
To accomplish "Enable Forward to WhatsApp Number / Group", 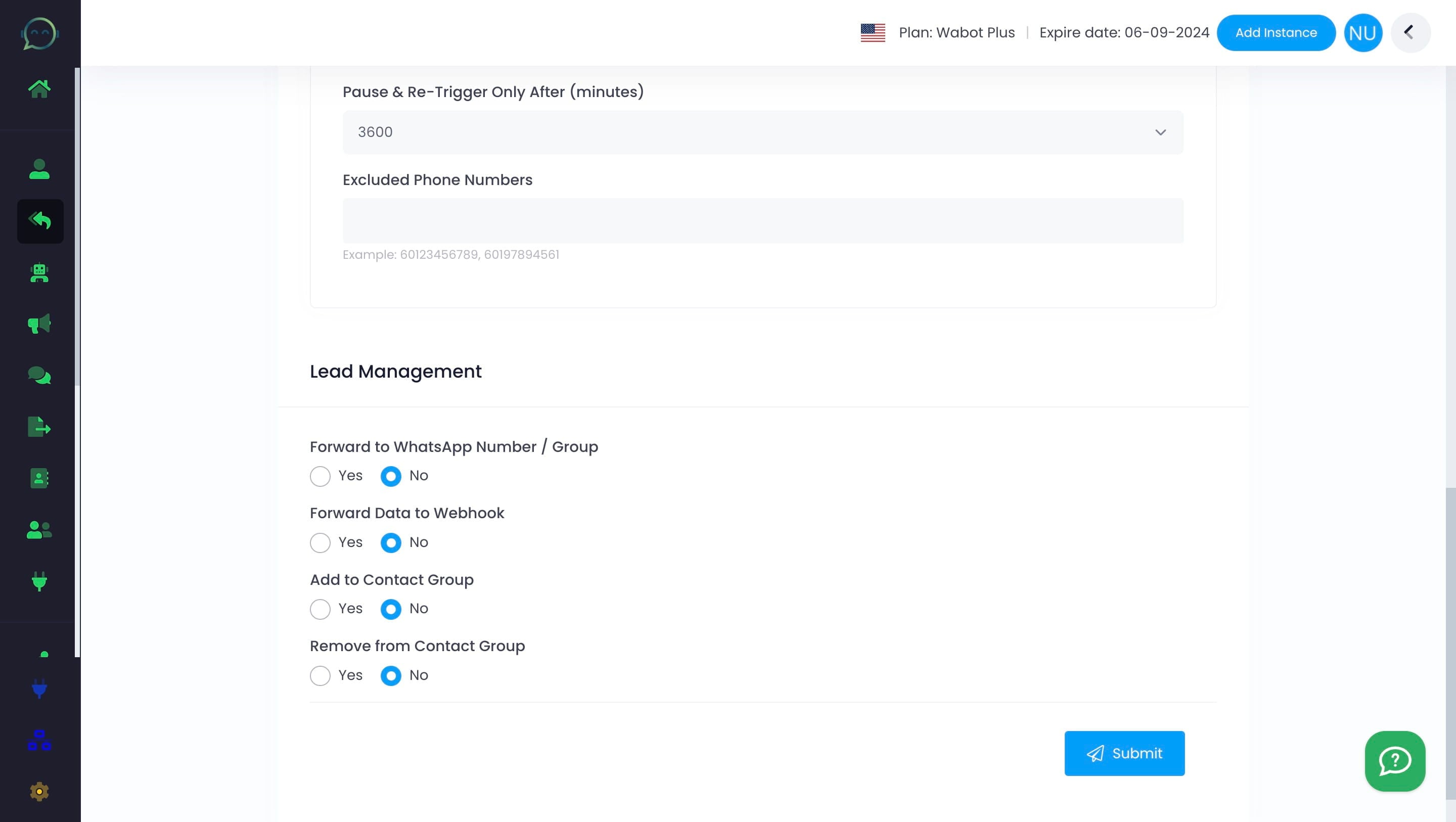I will [320, 477].
